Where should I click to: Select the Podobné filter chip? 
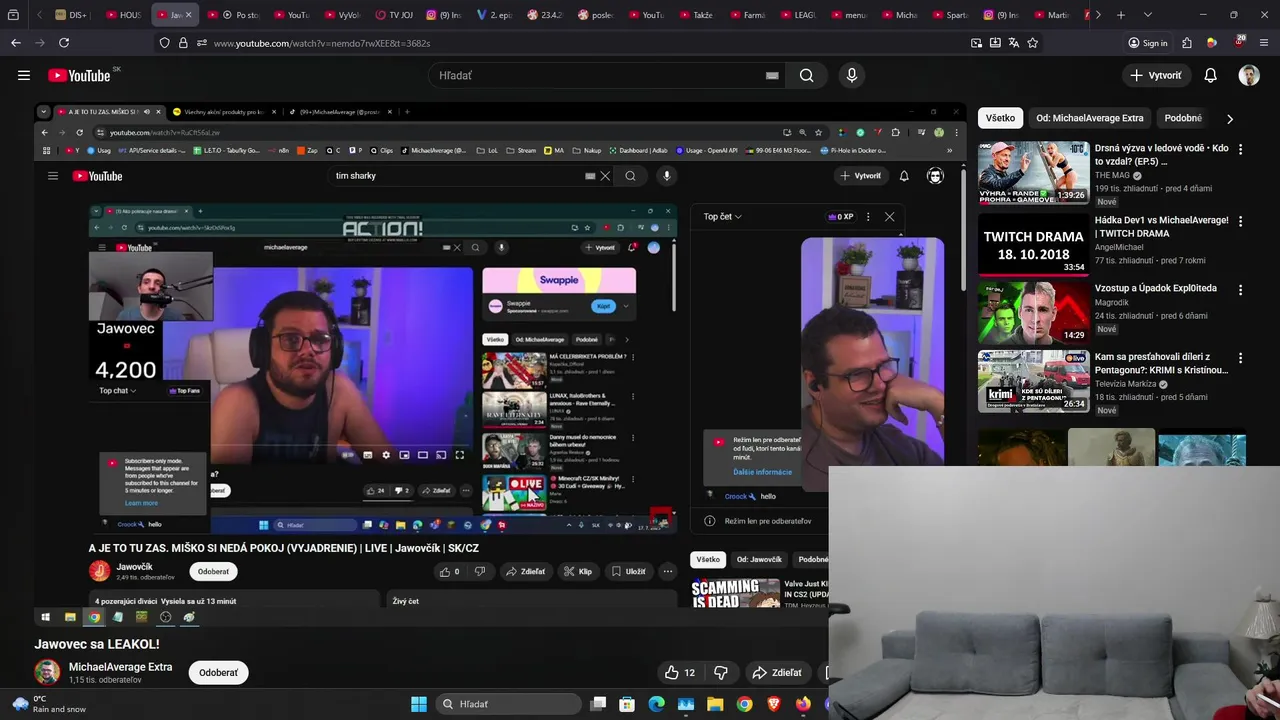(x=1183, y=118)
